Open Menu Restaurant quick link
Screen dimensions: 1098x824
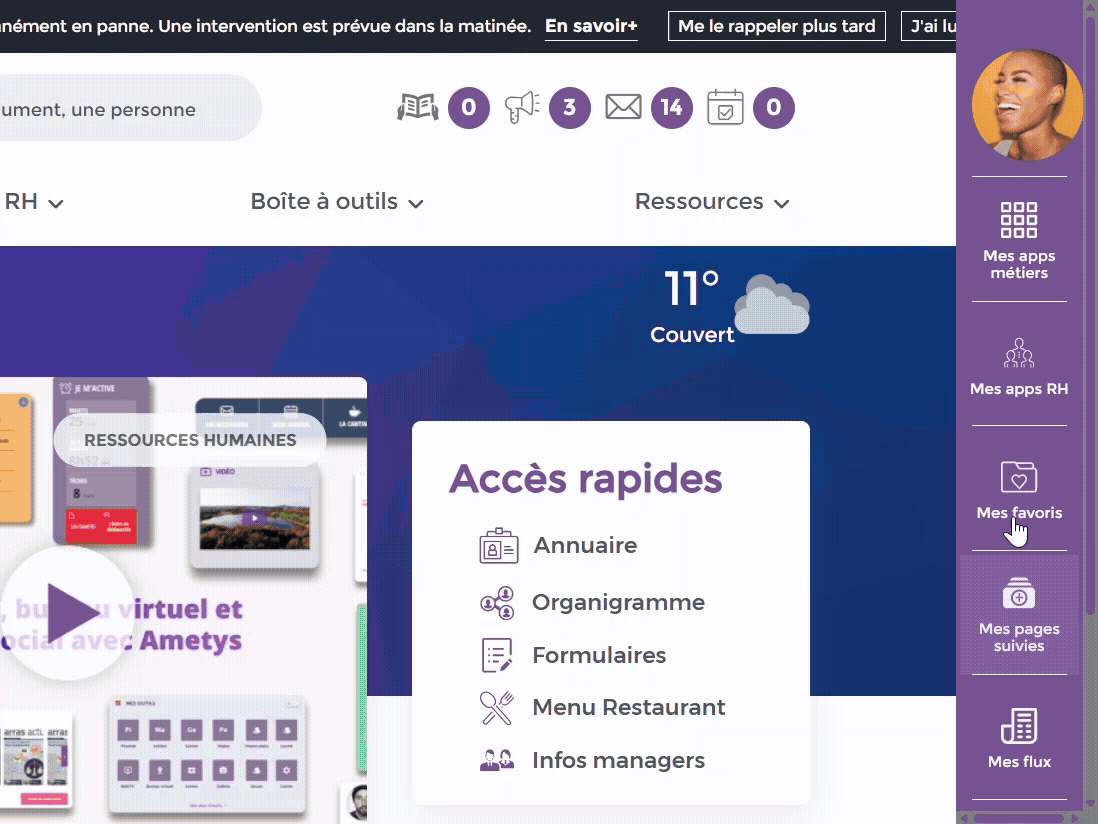click(x=628, y=708)
